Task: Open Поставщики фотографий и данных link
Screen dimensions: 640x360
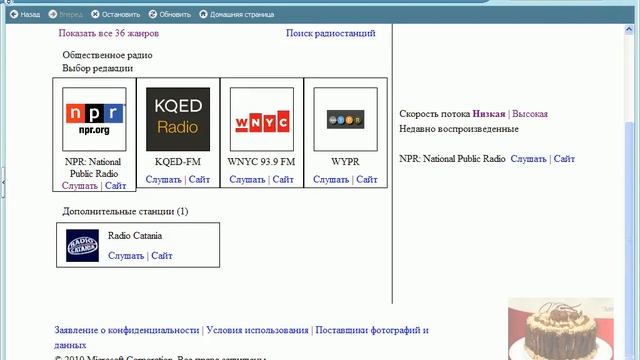Action: [x=372, y=330]
